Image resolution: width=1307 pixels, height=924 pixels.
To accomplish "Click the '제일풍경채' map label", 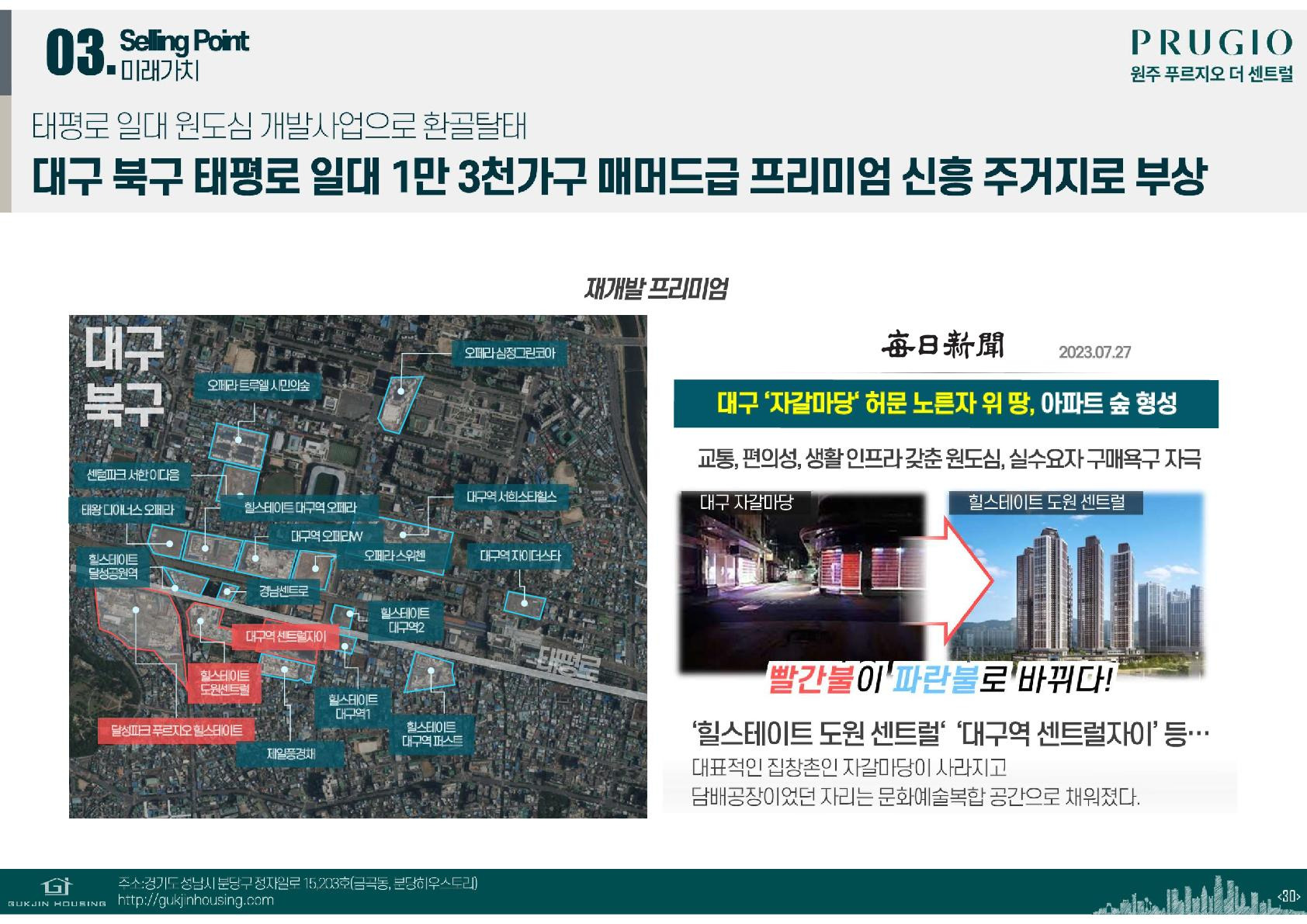I will point(290,753).
